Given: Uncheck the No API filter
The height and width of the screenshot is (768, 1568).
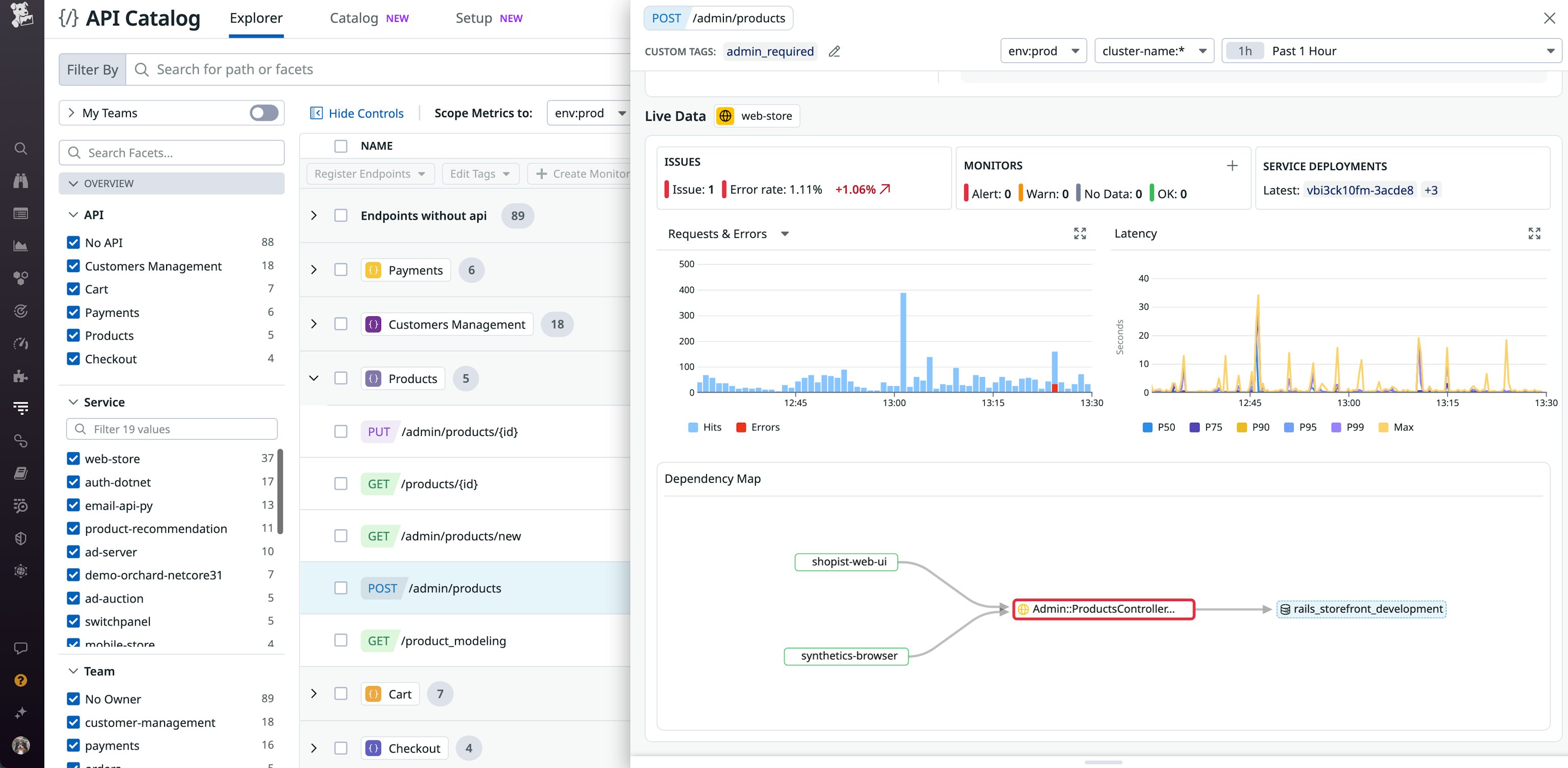Looking at the screenshot, I should click(74, 242).
